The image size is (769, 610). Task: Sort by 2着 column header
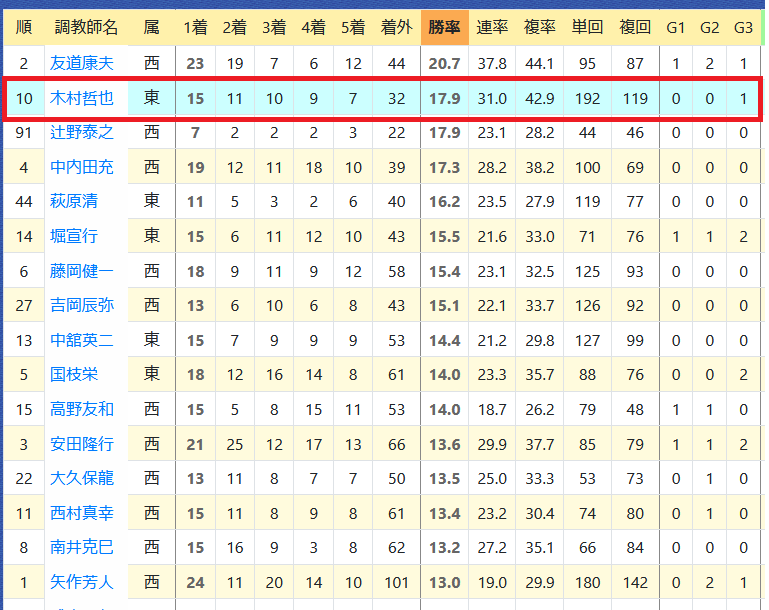tap(234, 27)
